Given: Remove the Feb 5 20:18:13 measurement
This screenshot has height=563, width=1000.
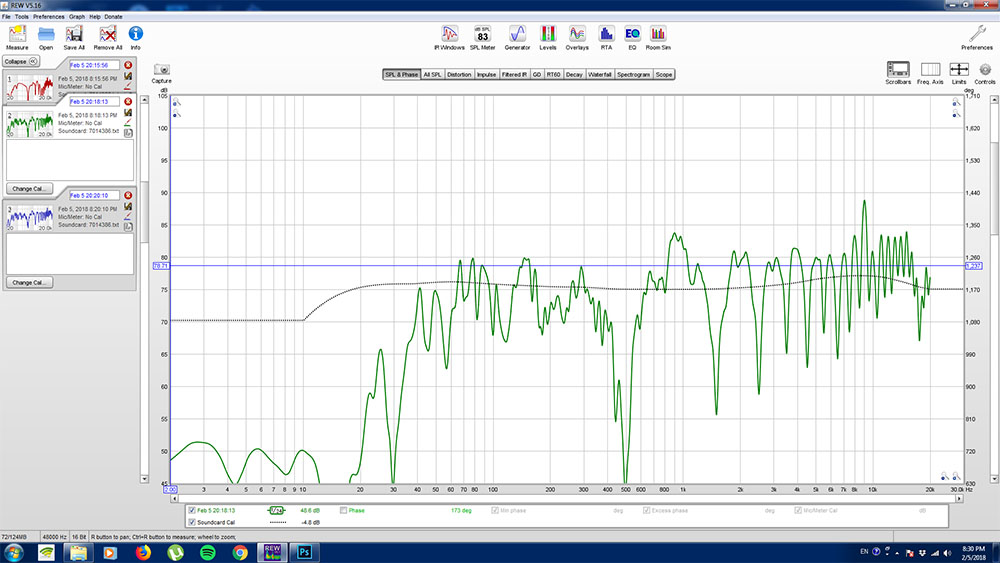Looking at the screenshot, I should click(x=128, y=101).
